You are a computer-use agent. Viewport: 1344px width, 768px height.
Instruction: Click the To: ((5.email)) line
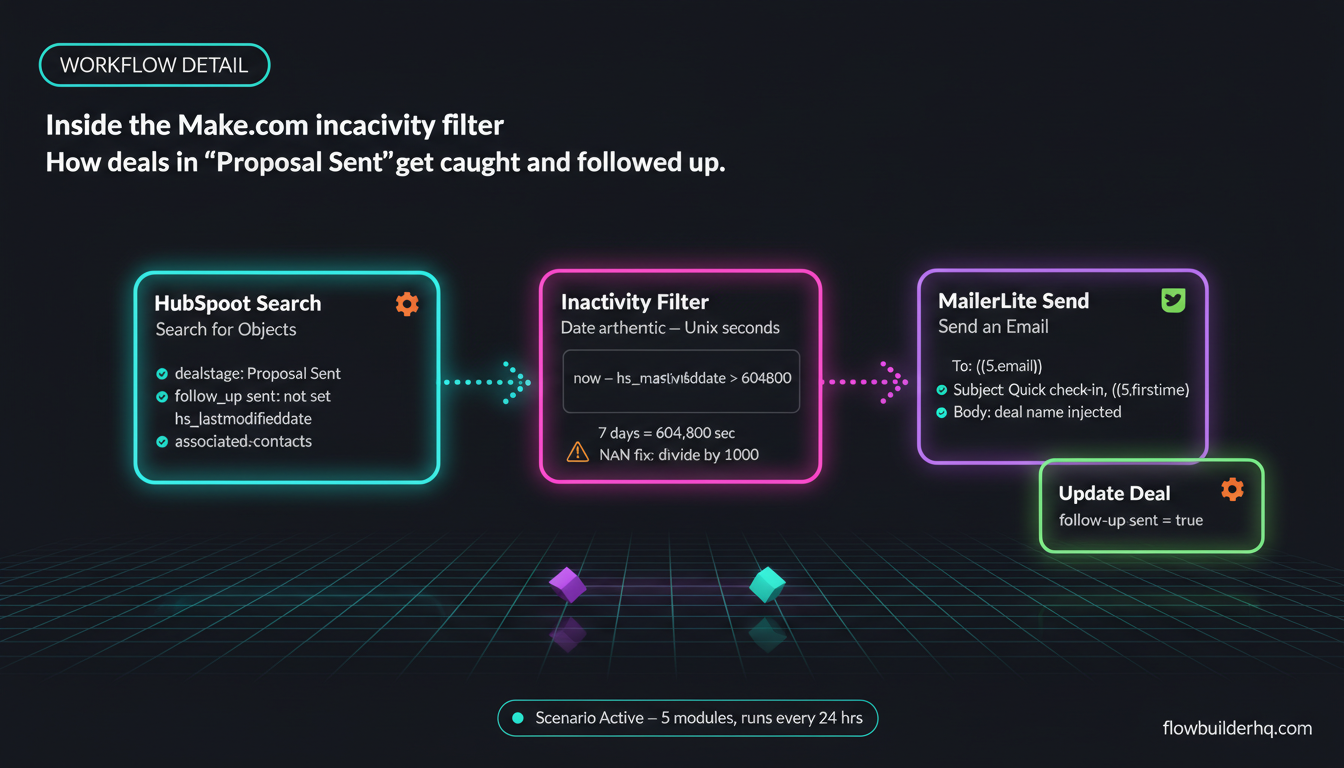coord(998,366)
